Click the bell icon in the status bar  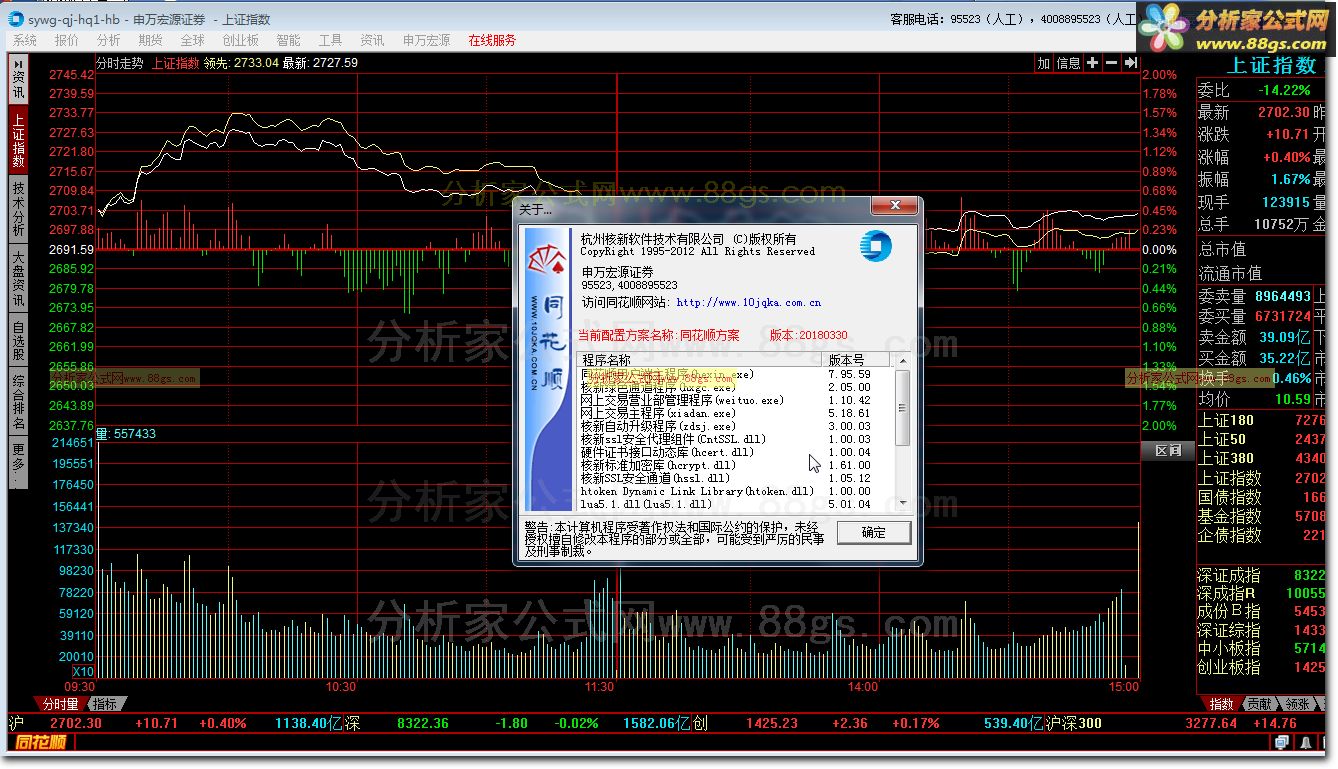(1304, 742)
